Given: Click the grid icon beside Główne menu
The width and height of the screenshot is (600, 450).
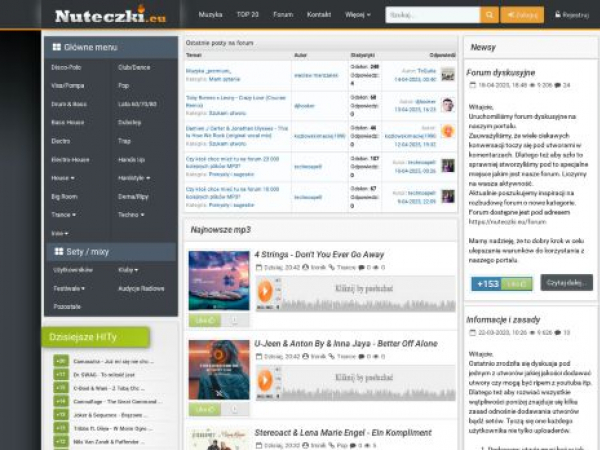Looking at the screenshot, I should coord(57,47).
